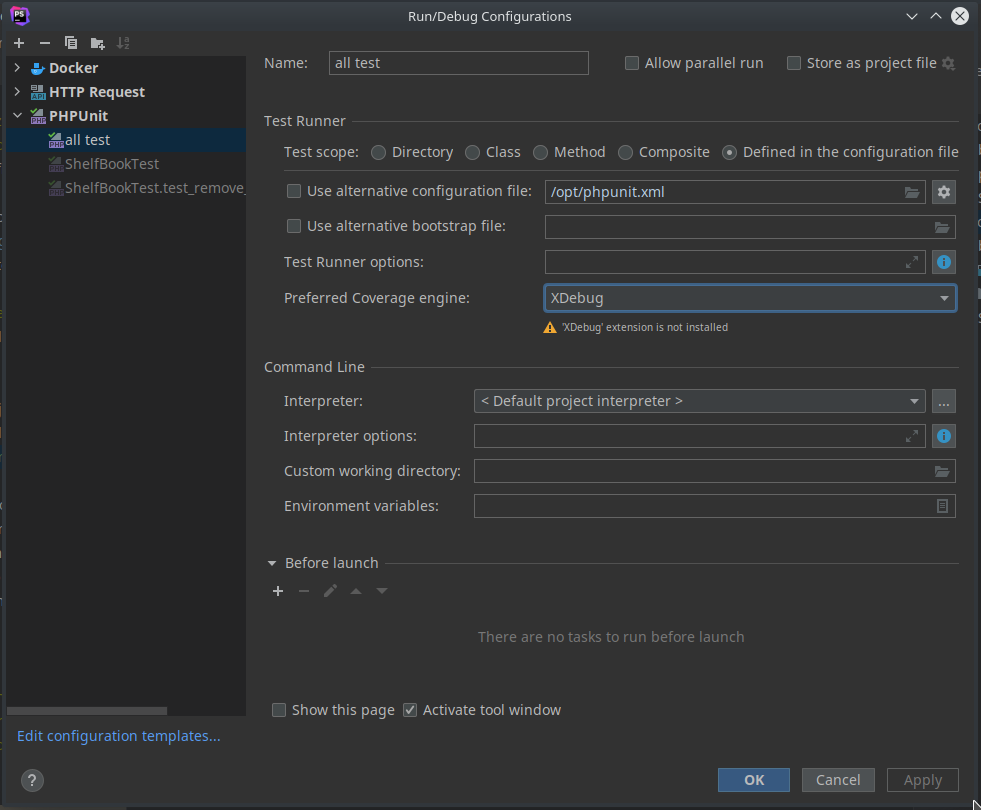This screenshot has width=981, height=810.
Task: Select the 'all test' configuration
Action: (x=126, y=140)
